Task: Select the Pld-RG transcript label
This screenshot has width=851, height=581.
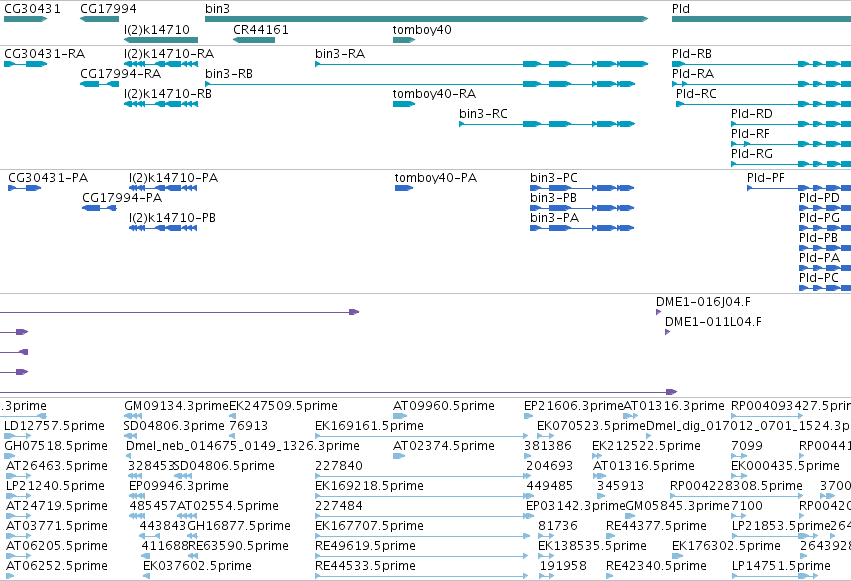Action: pos(752,154)
